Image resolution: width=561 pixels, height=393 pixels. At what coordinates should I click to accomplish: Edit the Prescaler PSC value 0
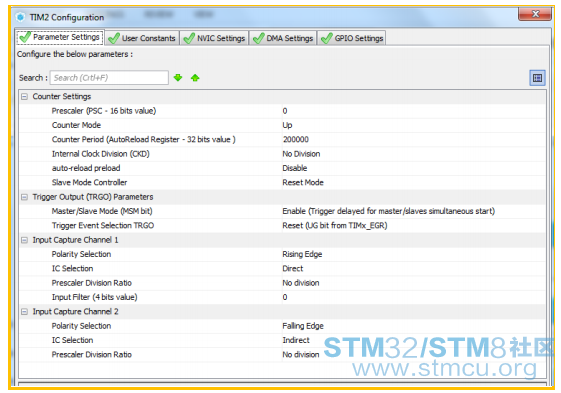pyautogui.click(x=285, y=111)
